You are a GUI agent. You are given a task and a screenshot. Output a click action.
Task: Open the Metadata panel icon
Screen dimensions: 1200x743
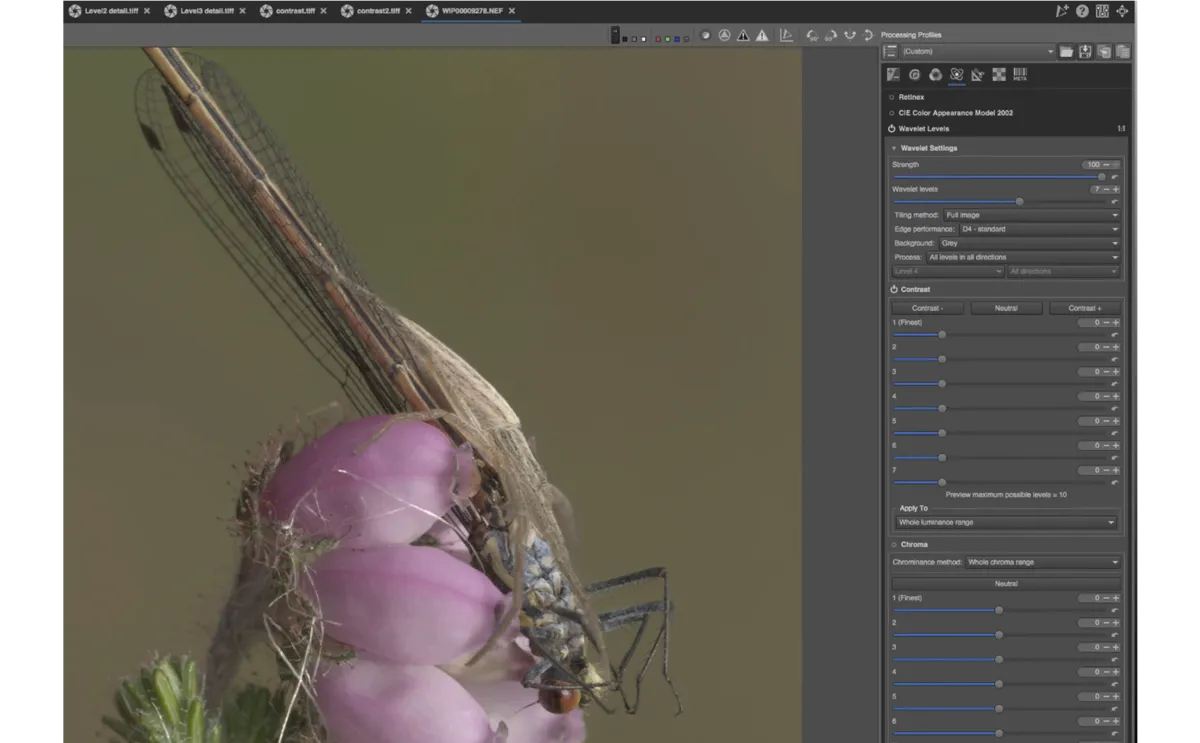[x=1019, y=74]
